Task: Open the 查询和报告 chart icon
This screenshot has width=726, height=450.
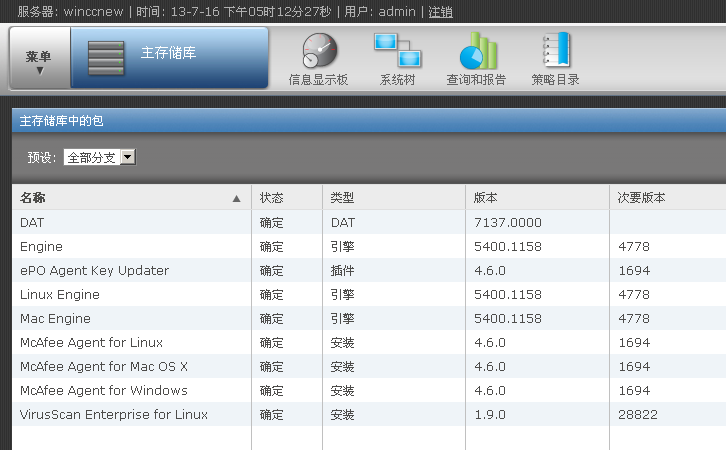Action: (x=478, y=50)
